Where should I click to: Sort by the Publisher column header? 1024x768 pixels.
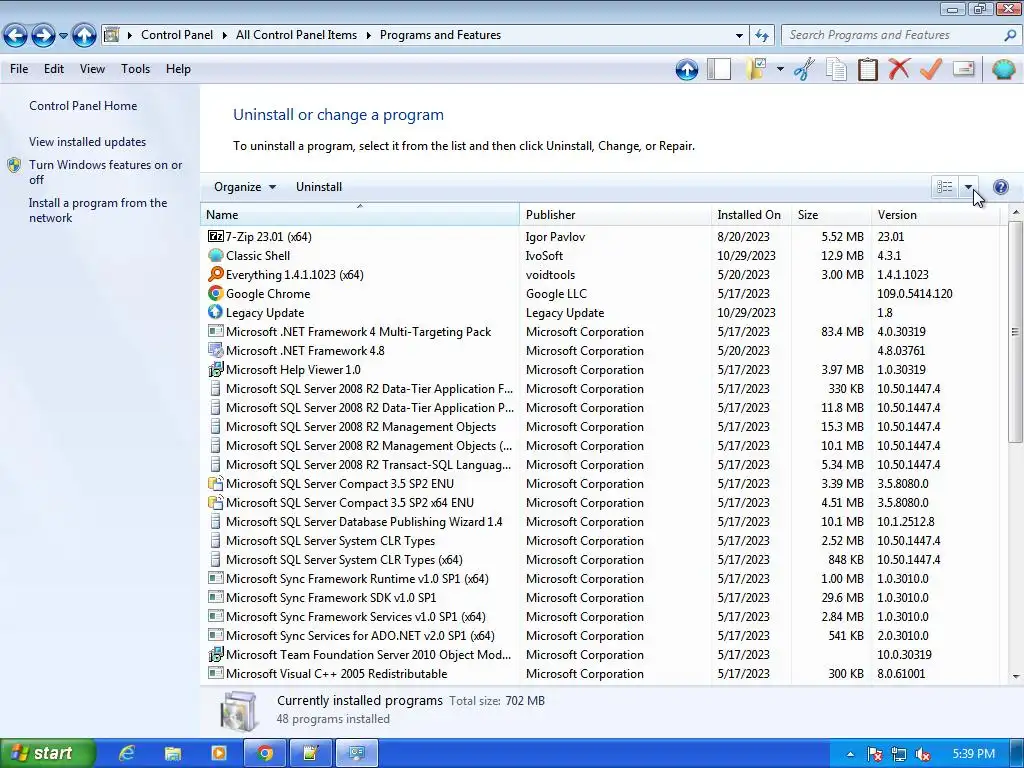click(615, 215)
